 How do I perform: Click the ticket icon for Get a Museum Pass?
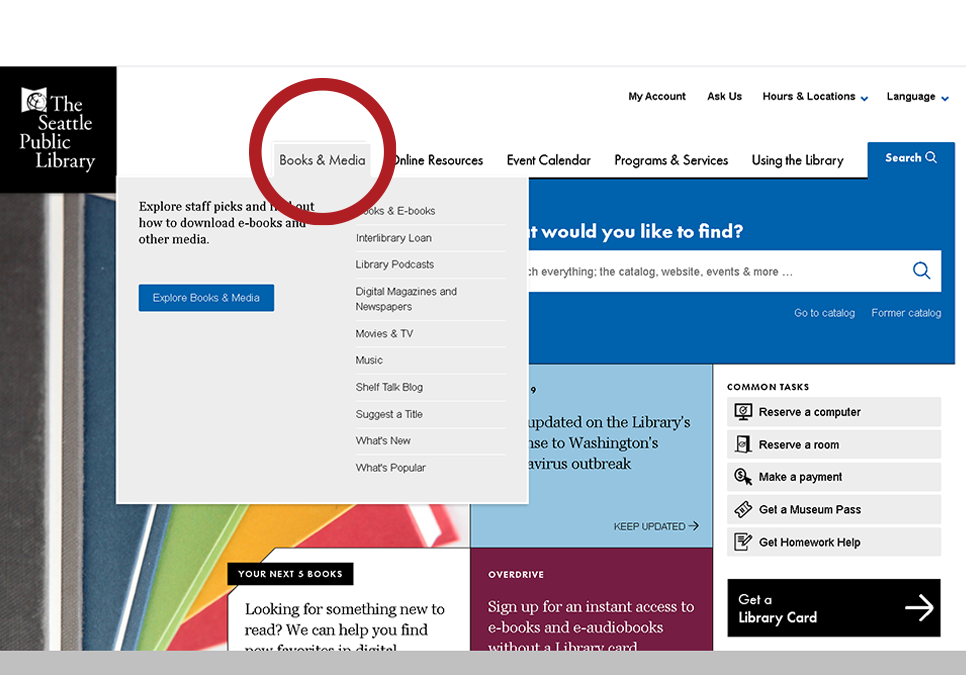[x=743, y=509]
